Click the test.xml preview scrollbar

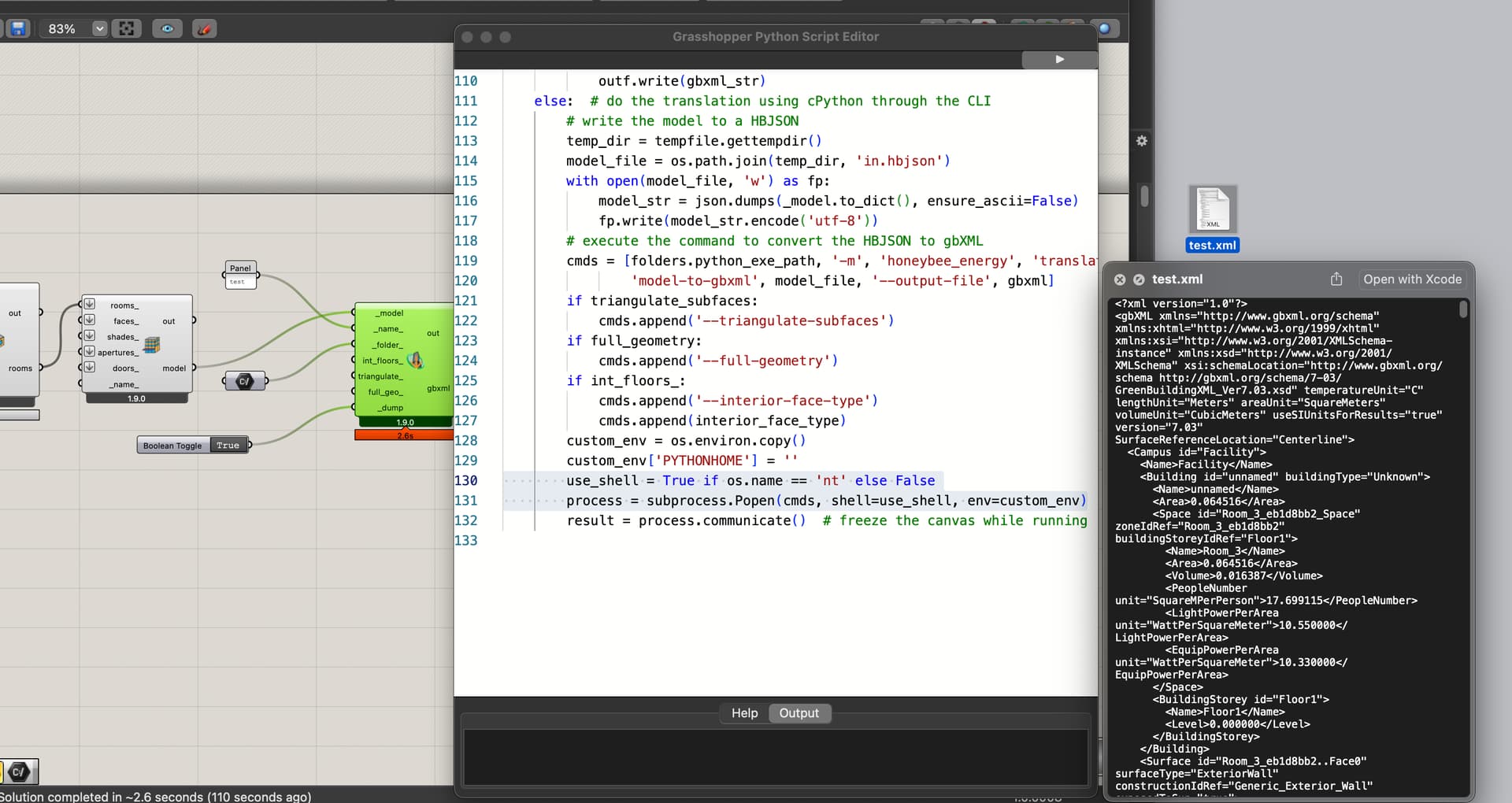[1463, 309]
